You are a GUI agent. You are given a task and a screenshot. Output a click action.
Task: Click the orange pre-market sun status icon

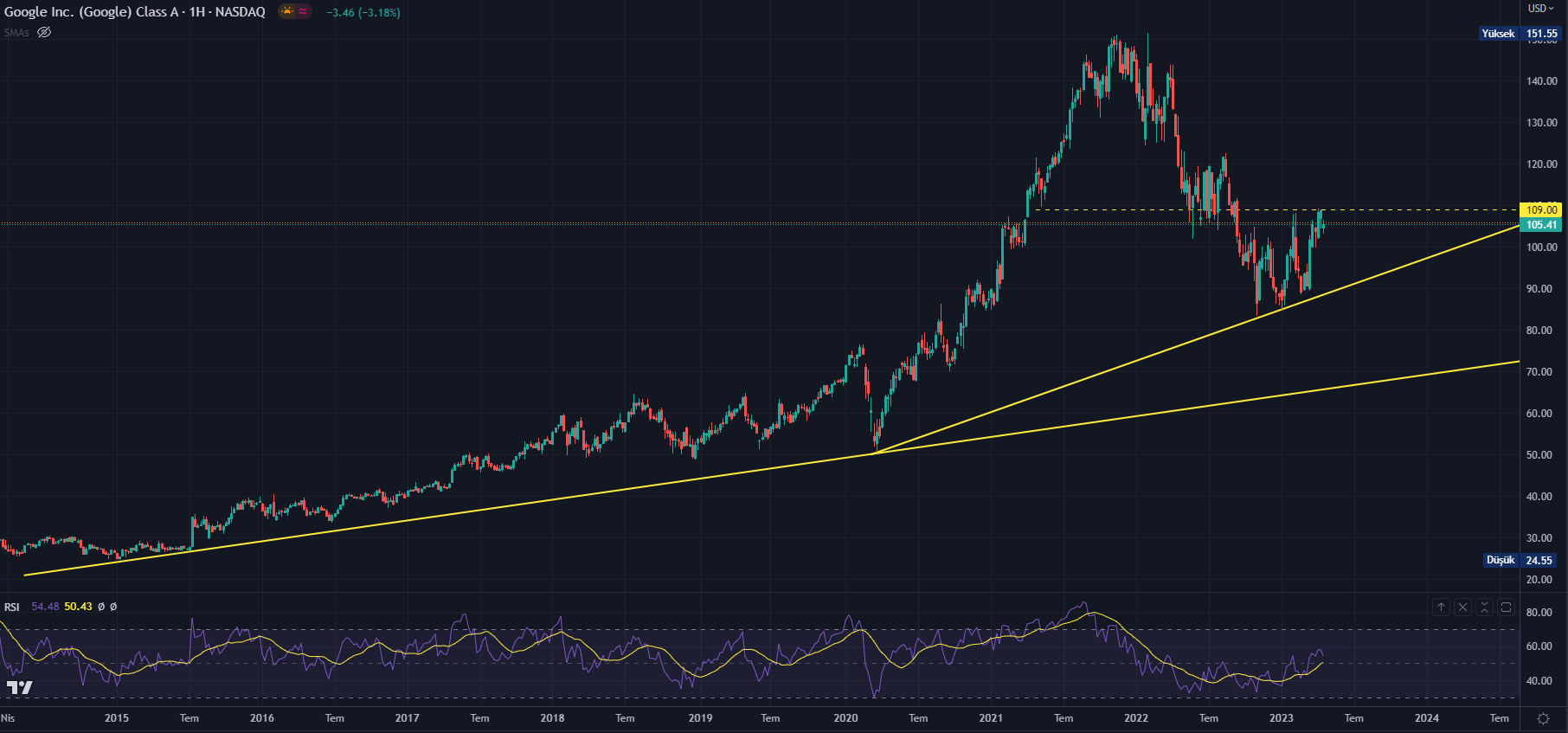(x=287, y=11)
